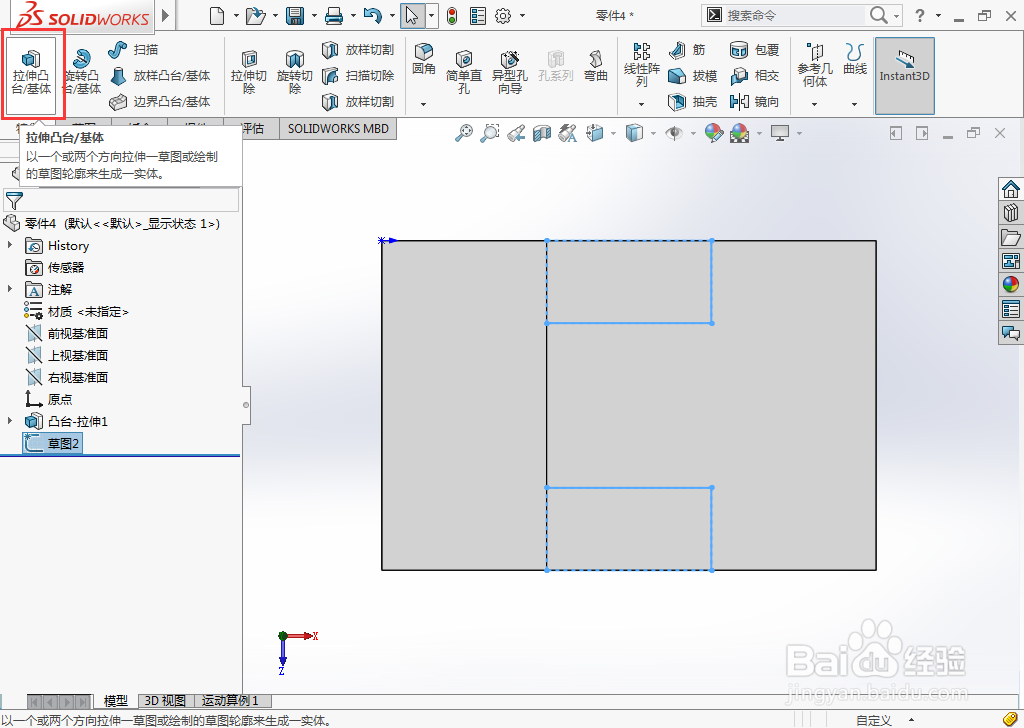Viewport: 1024px width, 728px height.
Task: Open the Edit Appearance color ball
Action: click(x=714, y=133)
